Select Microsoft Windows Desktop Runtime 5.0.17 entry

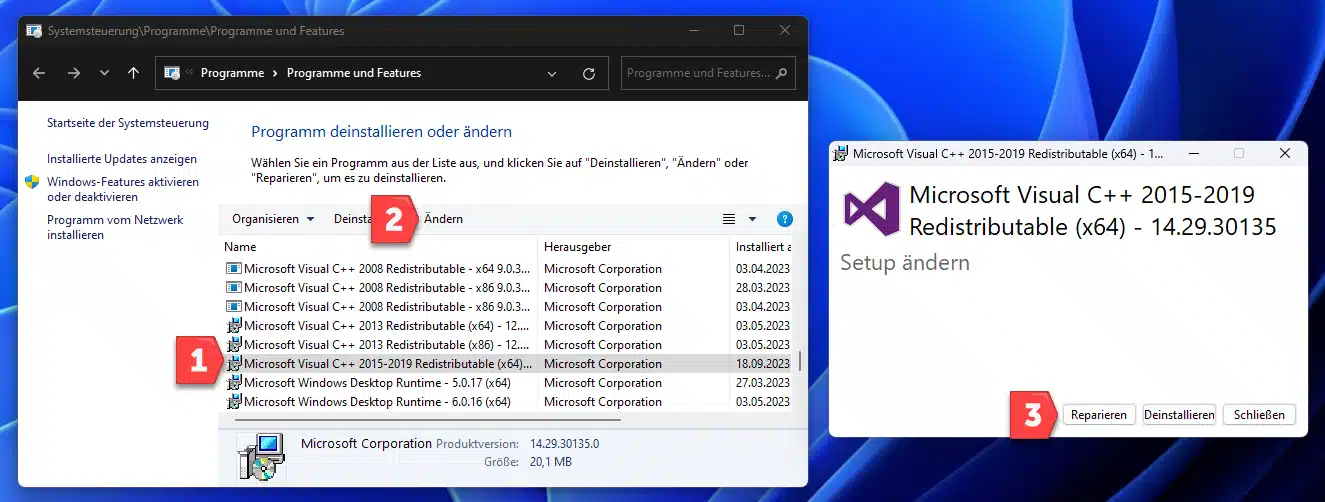pos(377,383)
